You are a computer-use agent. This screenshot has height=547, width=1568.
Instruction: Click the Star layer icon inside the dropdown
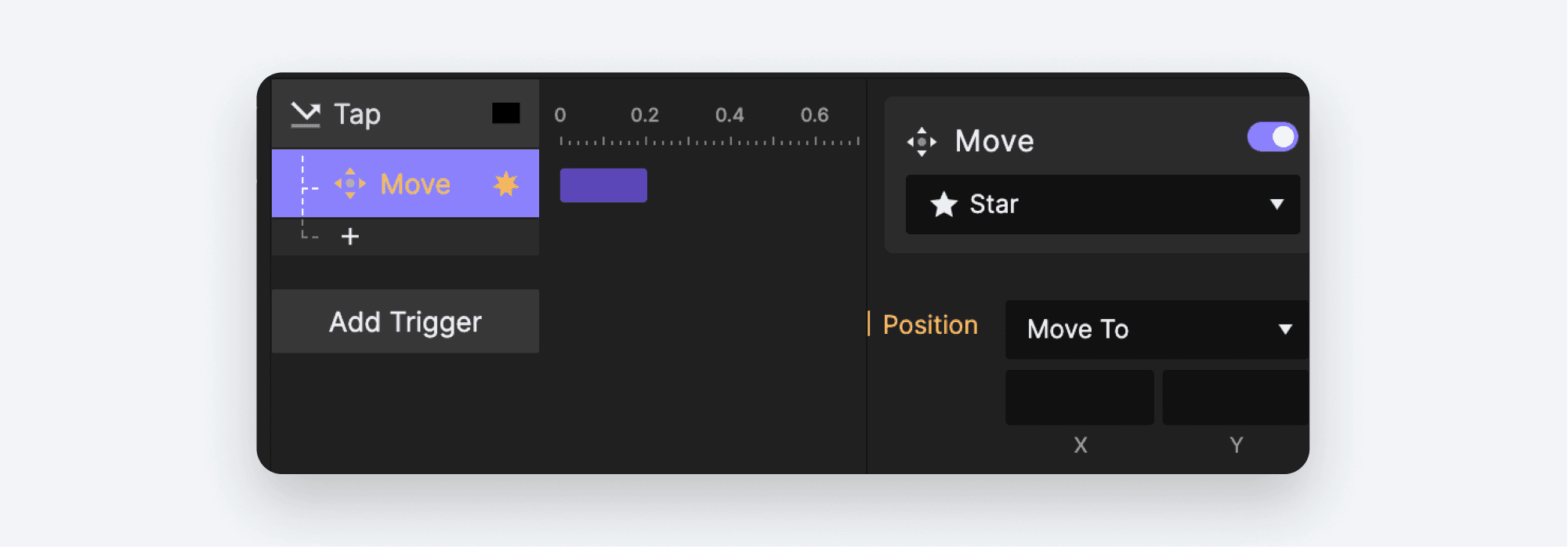coord(944,205)
